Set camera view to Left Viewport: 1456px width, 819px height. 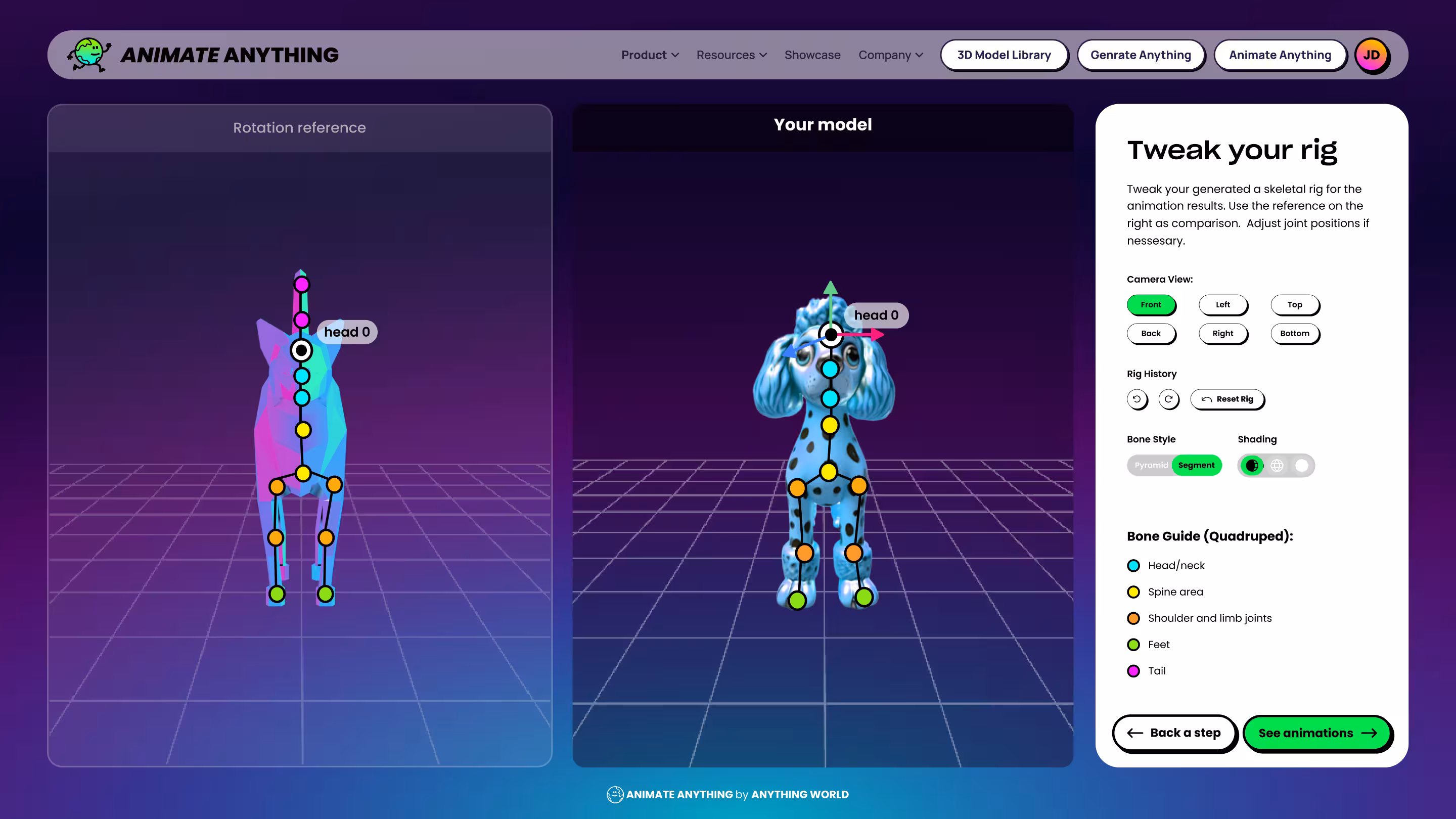point(1222,305)
